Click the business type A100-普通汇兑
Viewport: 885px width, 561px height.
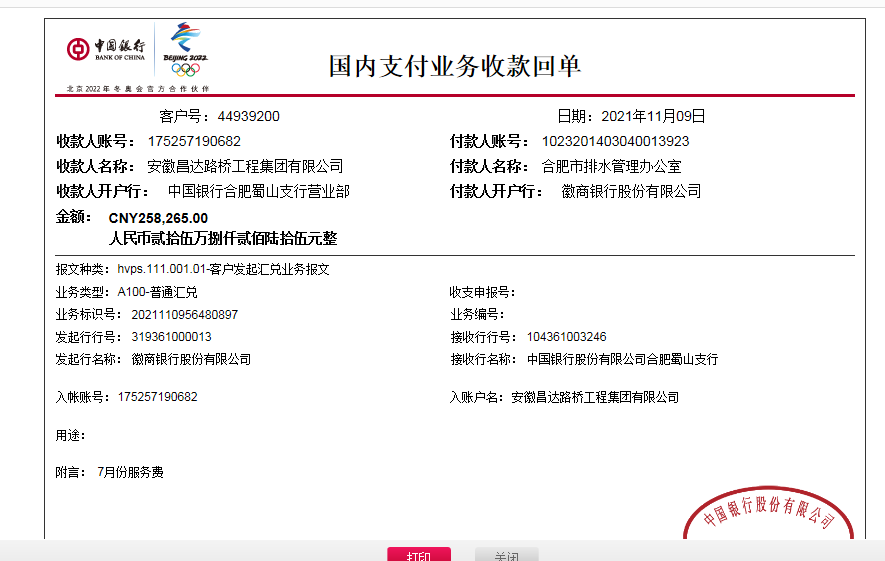coord(157,292)
